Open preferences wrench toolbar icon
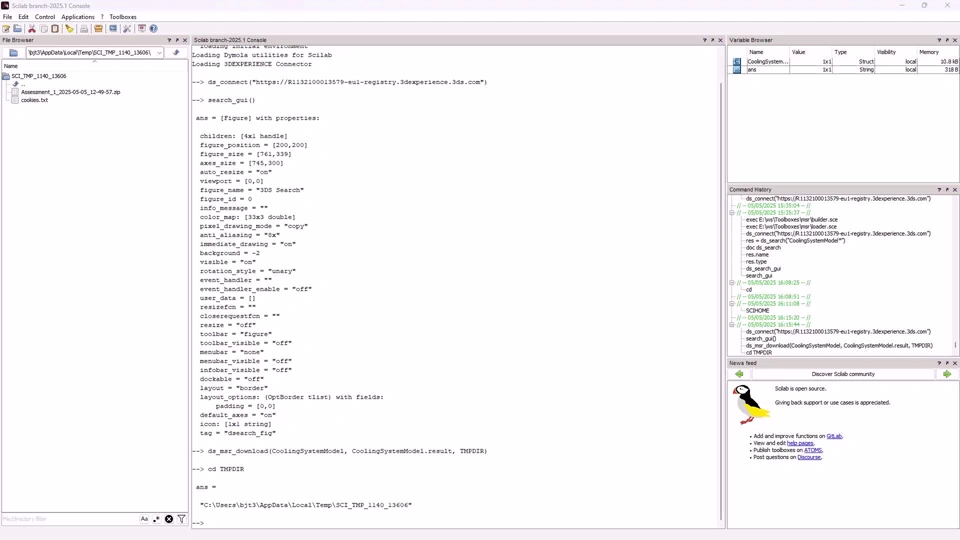This screenshot has height=540, width=960. pos(127,29)
